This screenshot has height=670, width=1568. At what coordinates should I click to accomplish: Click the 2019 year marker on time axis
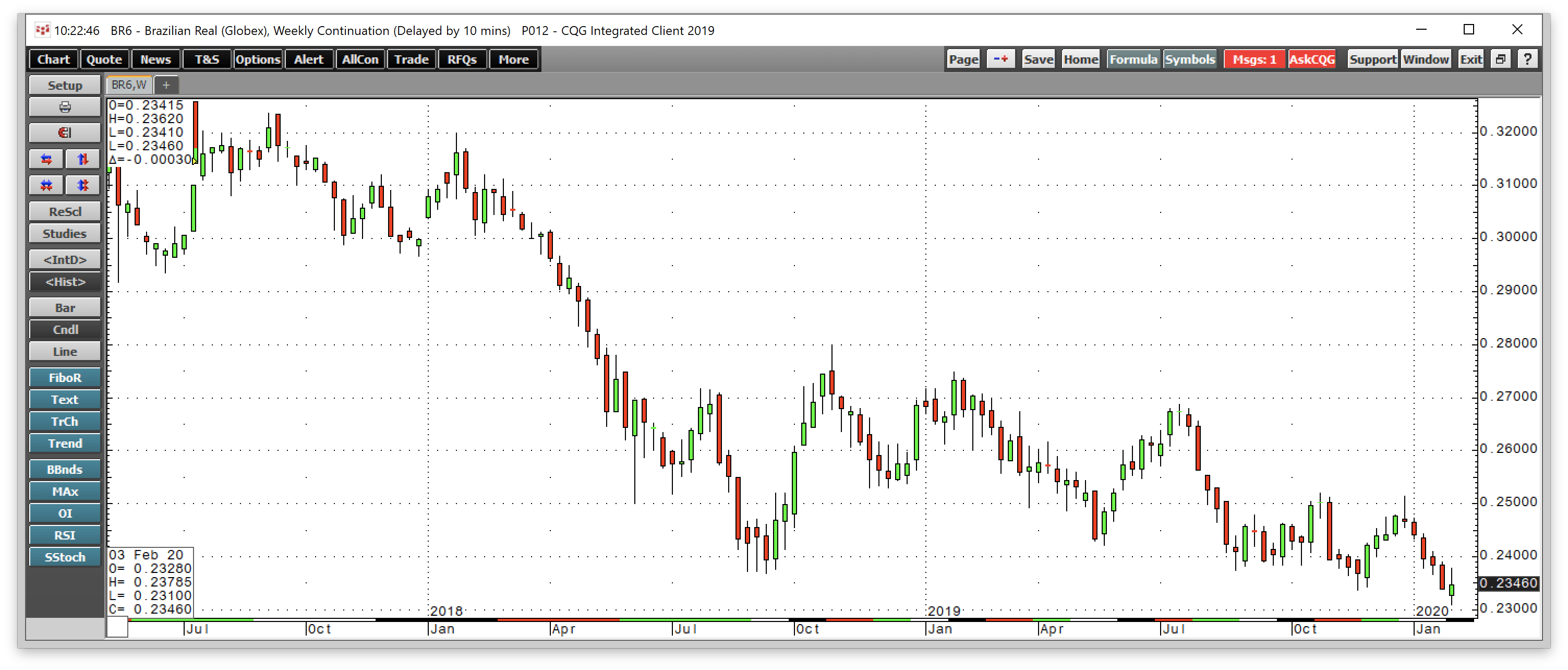[944, 611]
